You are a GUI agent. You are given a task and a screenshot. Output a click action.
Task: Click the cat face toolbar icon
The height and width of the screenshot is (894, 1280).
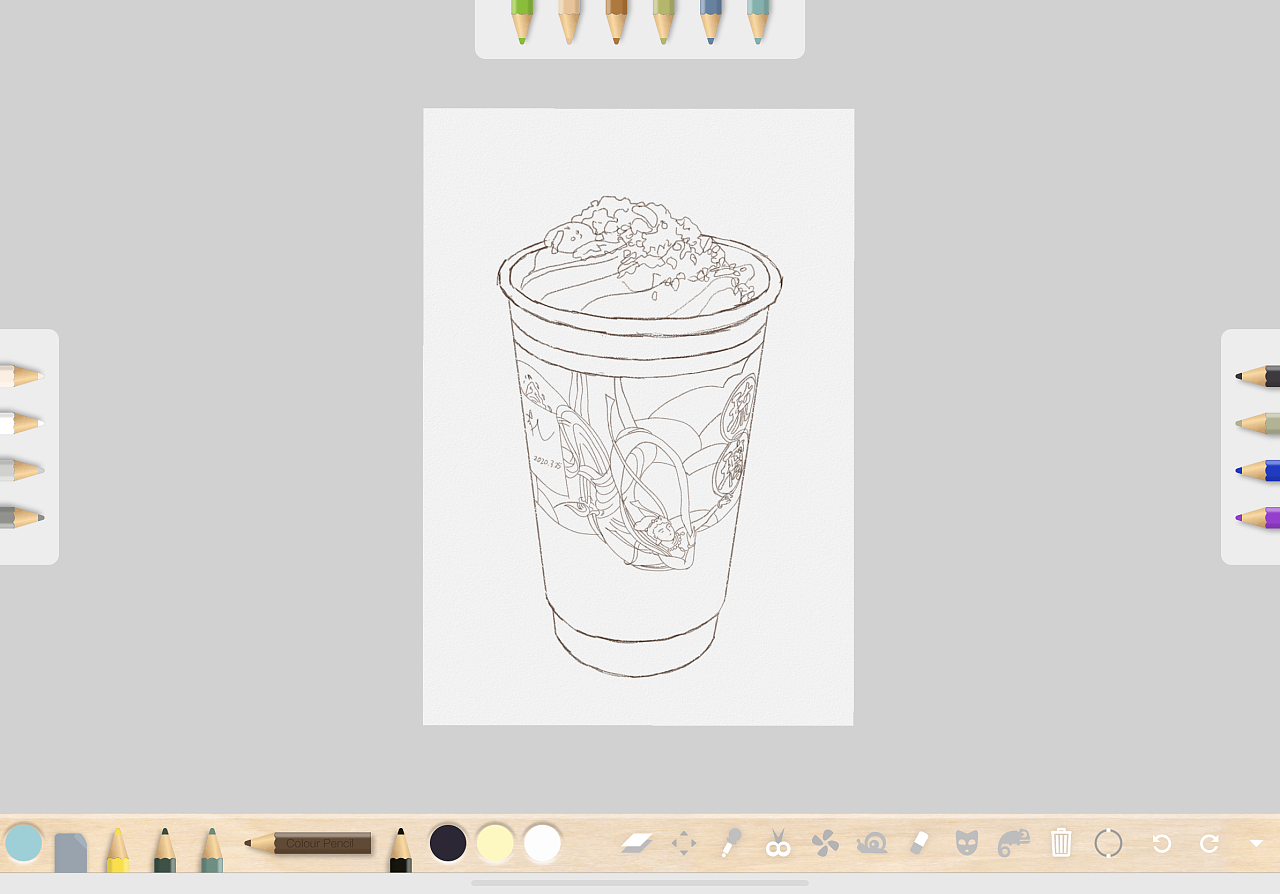(x=966, y=843)
